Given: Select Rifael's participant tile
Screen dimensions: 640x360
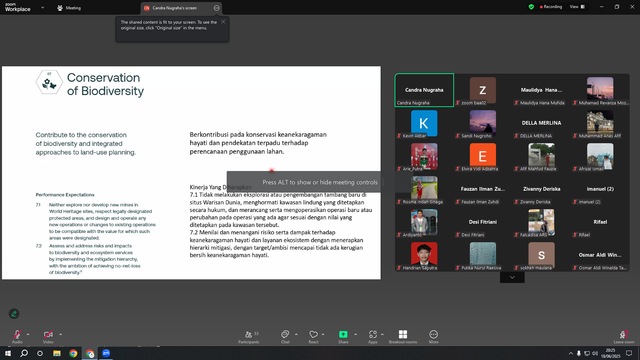Looking at the screenshot, I should (x=600, y=222).
